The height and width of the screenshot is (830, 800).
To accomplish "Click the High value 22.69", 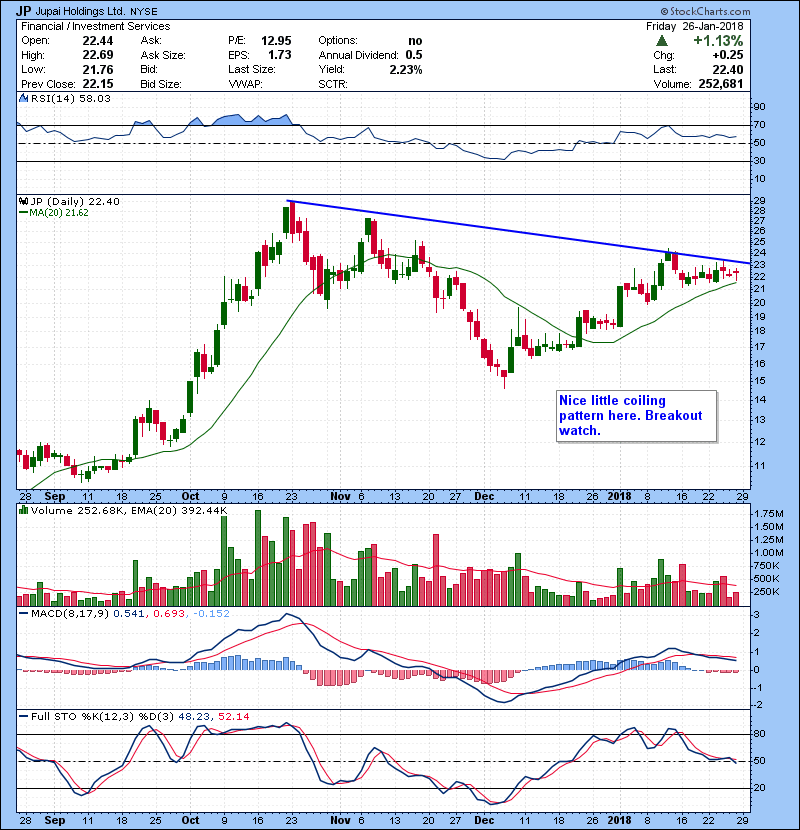I will tap(98, 55).
